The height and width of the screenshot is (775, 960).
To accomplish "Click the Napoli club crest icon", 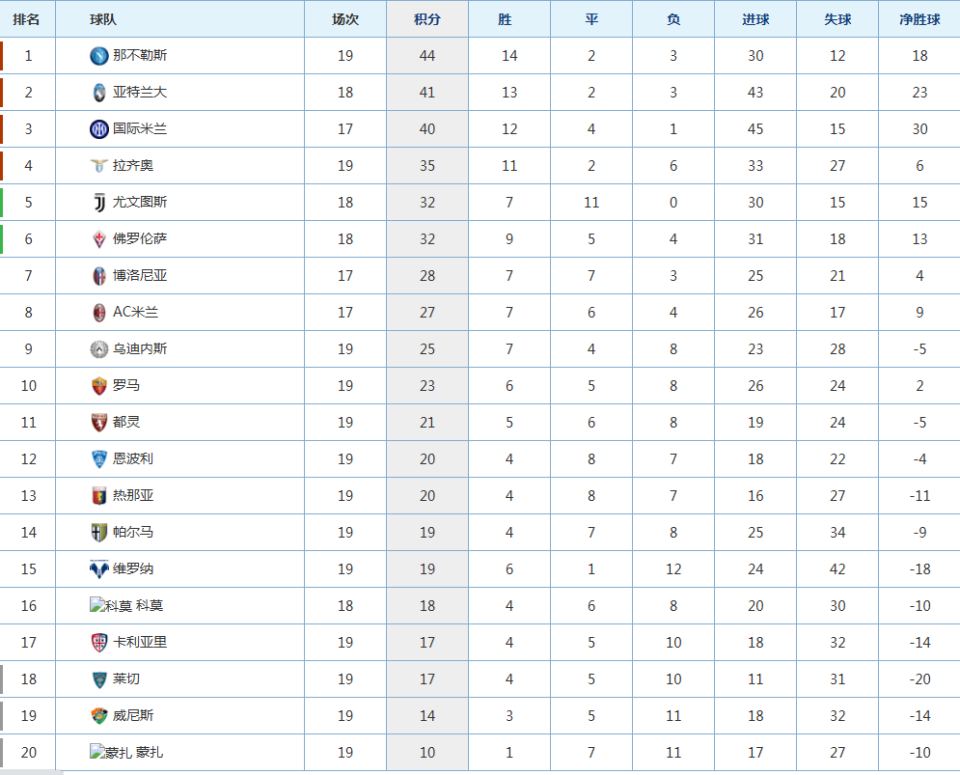I will pos(99,56).
